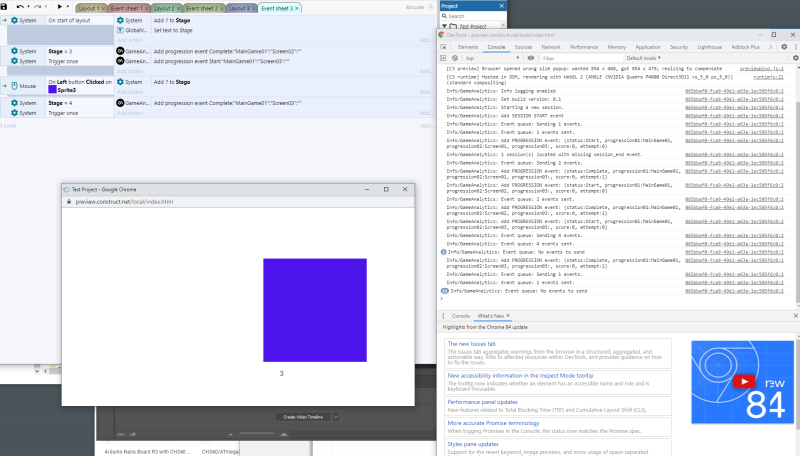
Task: Click 'Add action' under Set text to Stage
Action: (x=130, y=40)
